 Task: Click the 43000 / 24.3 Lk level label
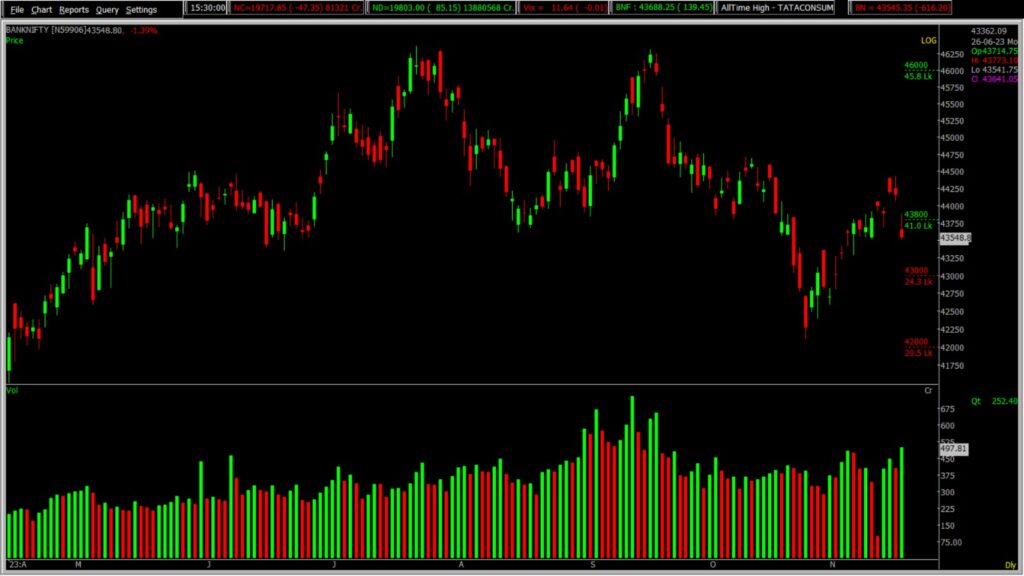tap(918, 276)
